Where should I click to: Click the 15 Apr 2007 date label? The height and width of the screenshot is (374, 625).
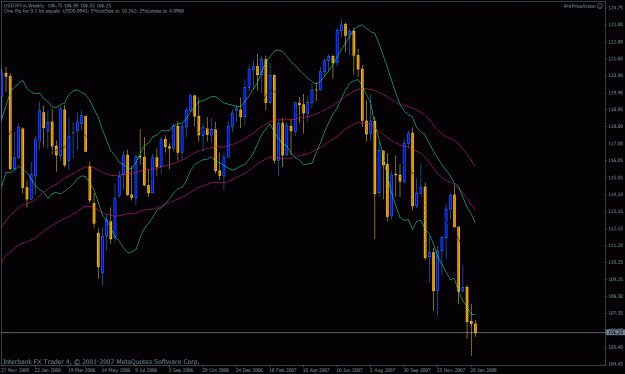point(316,370)
